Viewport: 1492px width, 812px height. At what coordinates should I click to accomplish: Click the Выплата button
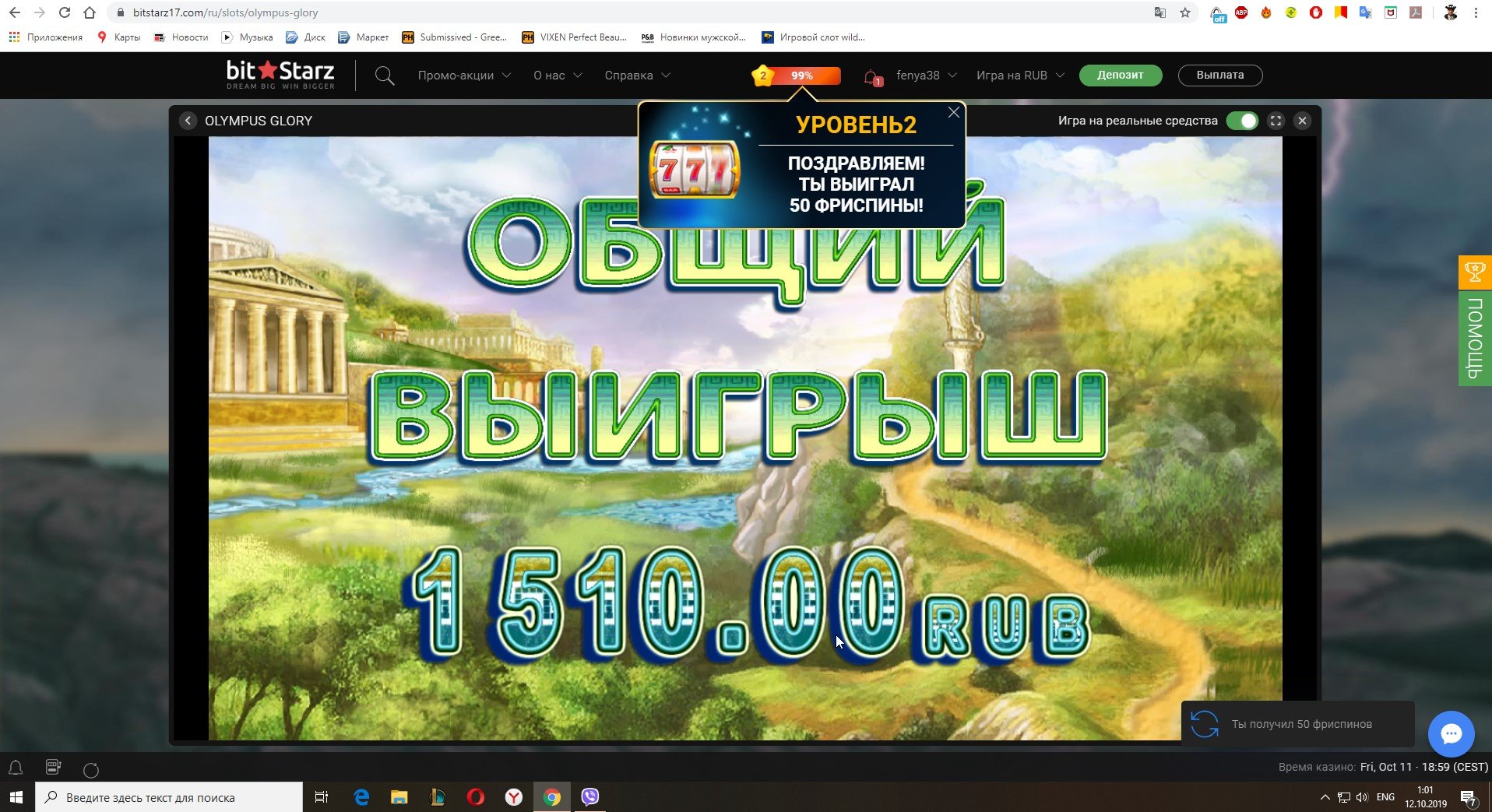tap(1219, 76)
